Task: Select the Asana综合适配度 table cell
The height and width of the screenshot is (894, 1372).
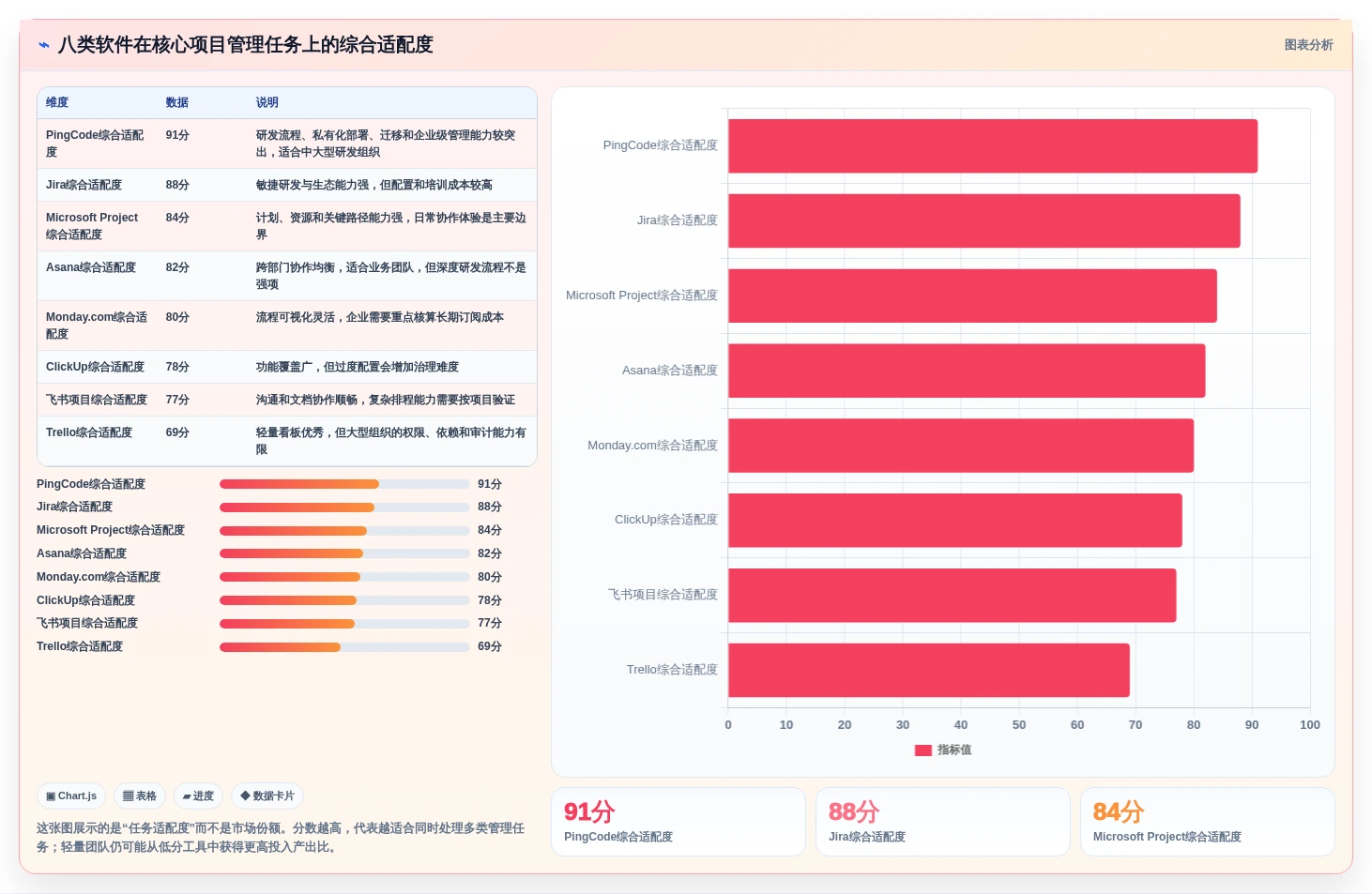Action: (91, 268)
